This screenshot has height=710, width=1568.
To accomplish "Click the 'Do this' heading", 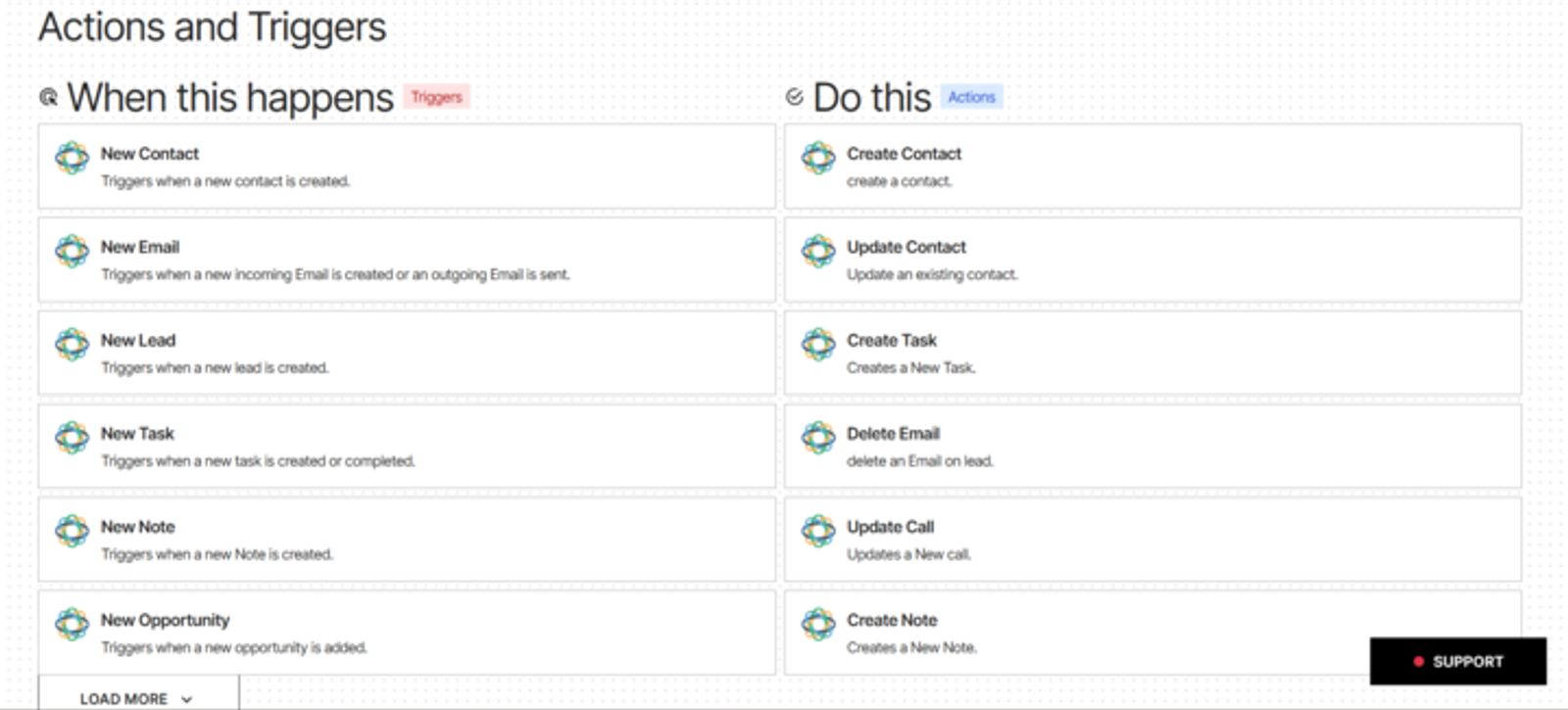I will [872, 98].
